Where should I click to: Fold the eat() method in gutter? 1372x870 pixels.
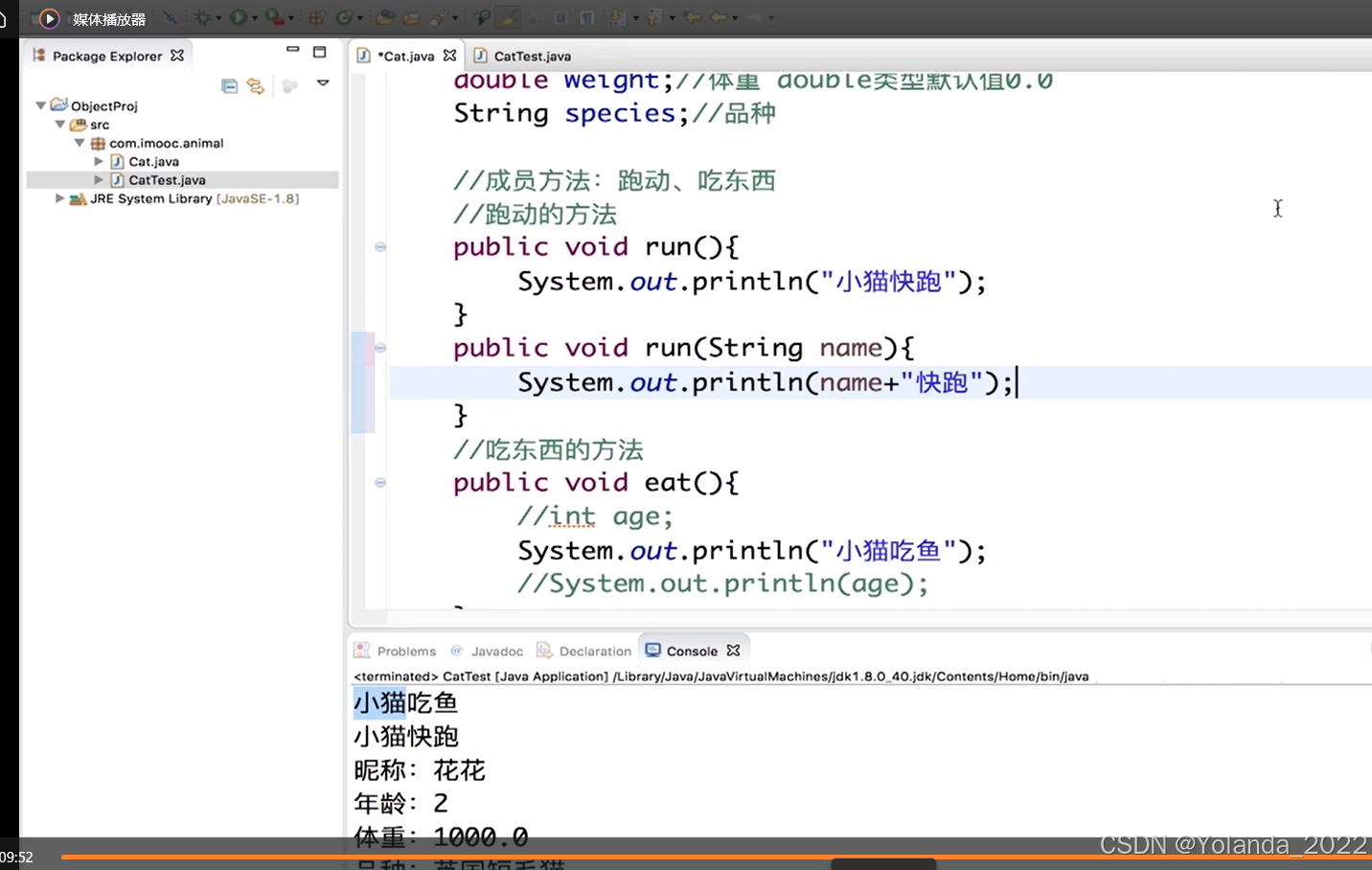(x=380, y=483)
